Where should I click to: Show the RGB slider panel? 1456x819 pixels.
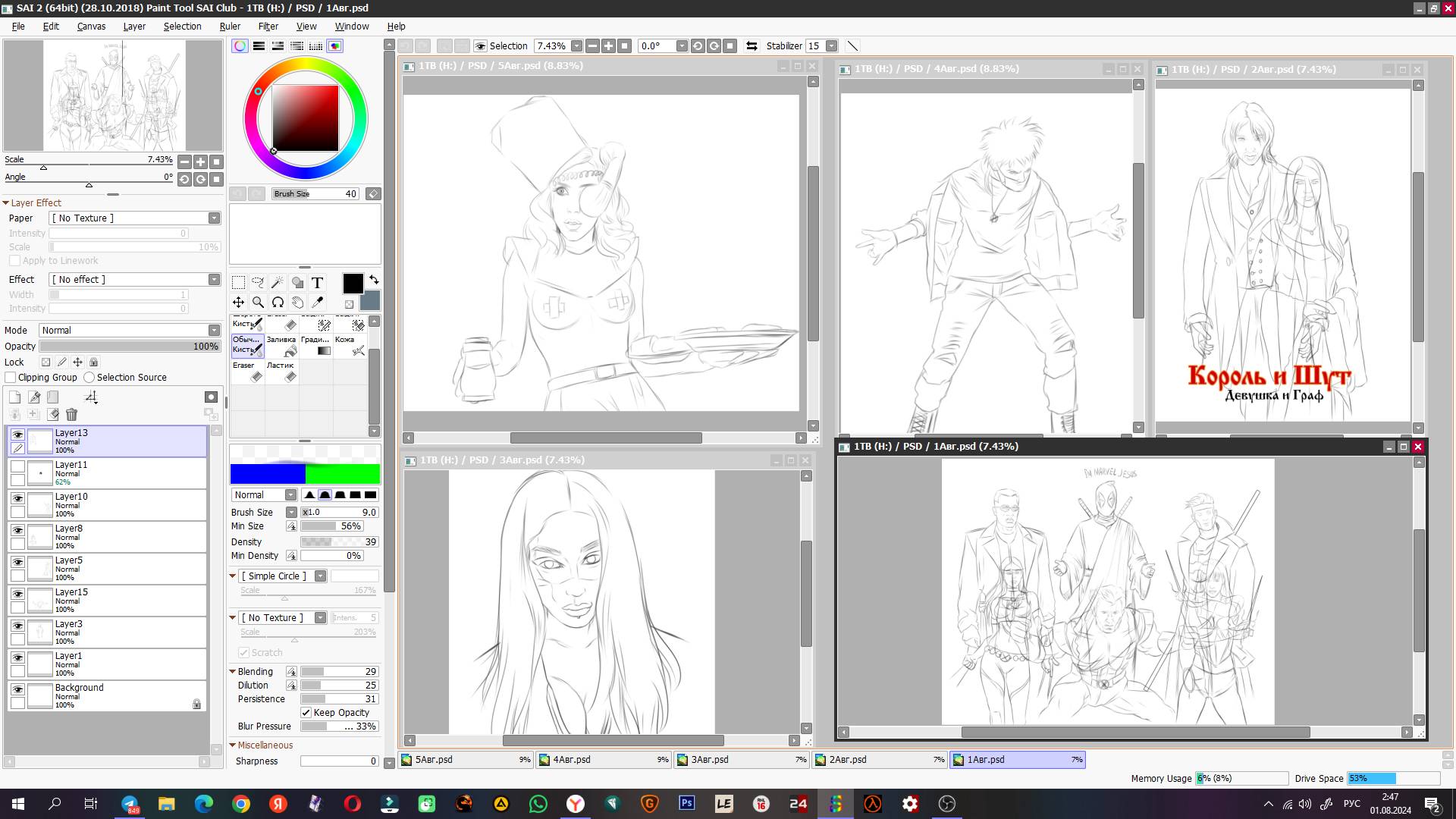tap(259, 45)
